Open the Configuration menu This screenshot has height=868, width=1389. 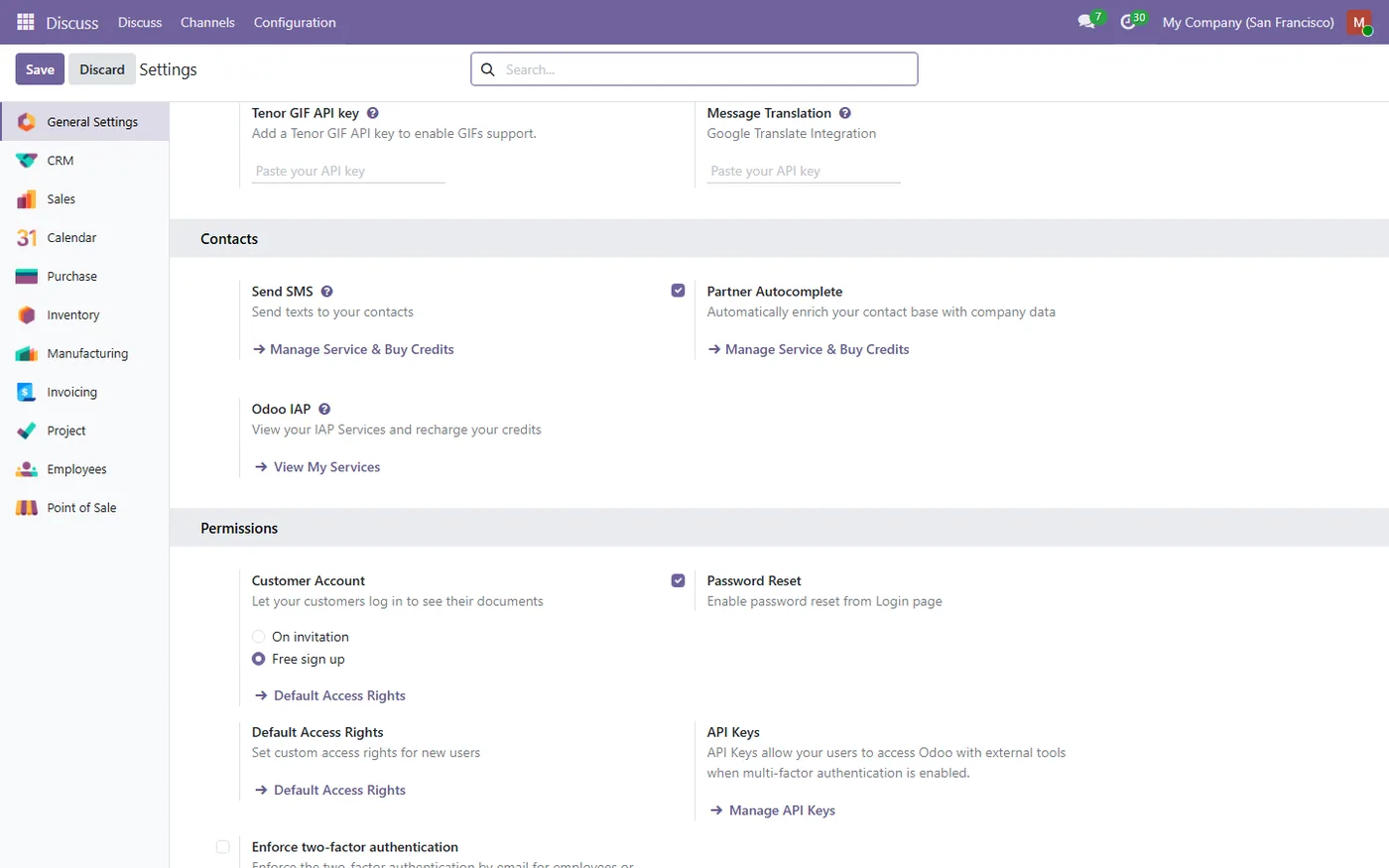pyautogui.click(x=295, y=22)
